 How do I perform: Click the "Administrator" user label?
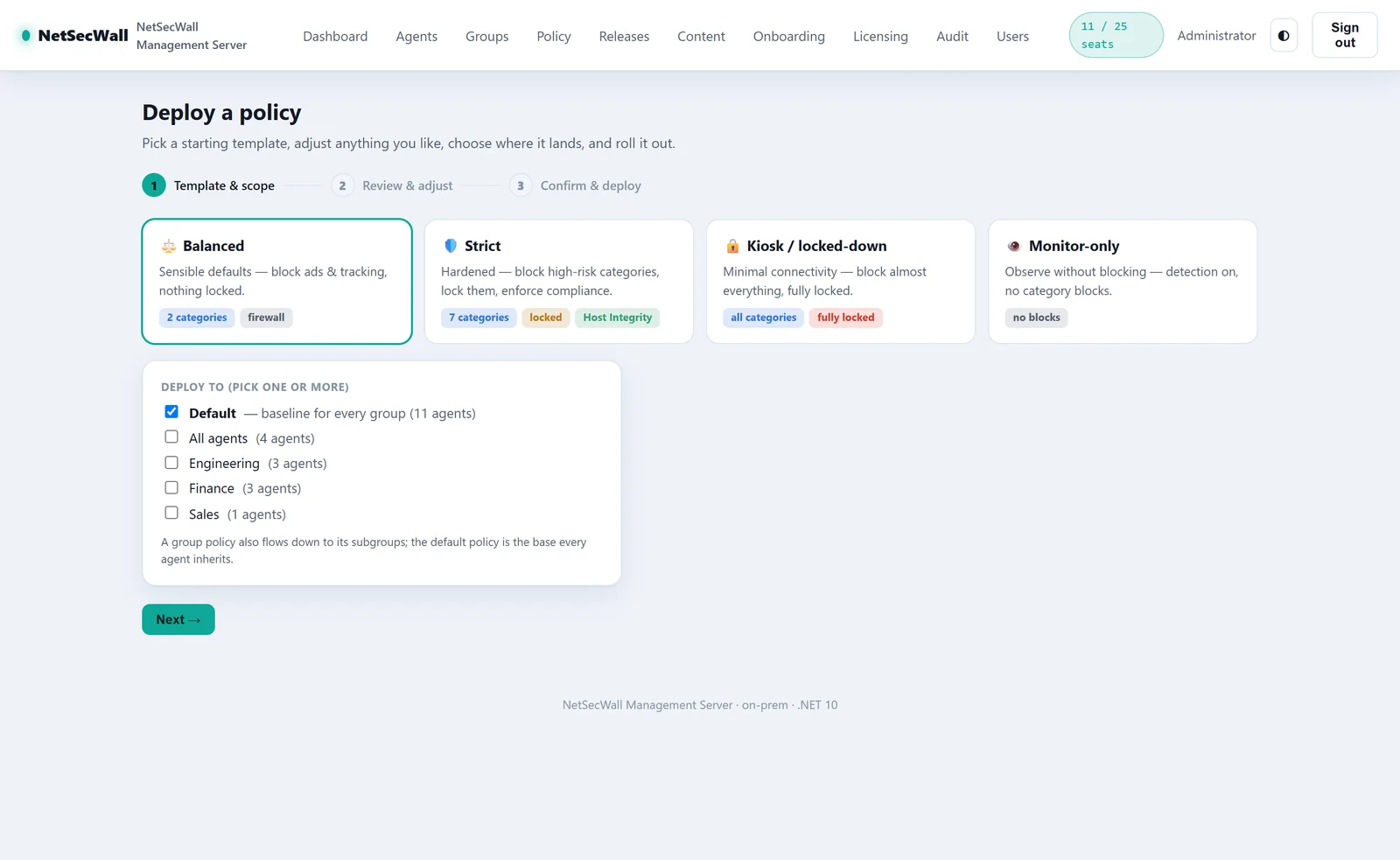1216,36
